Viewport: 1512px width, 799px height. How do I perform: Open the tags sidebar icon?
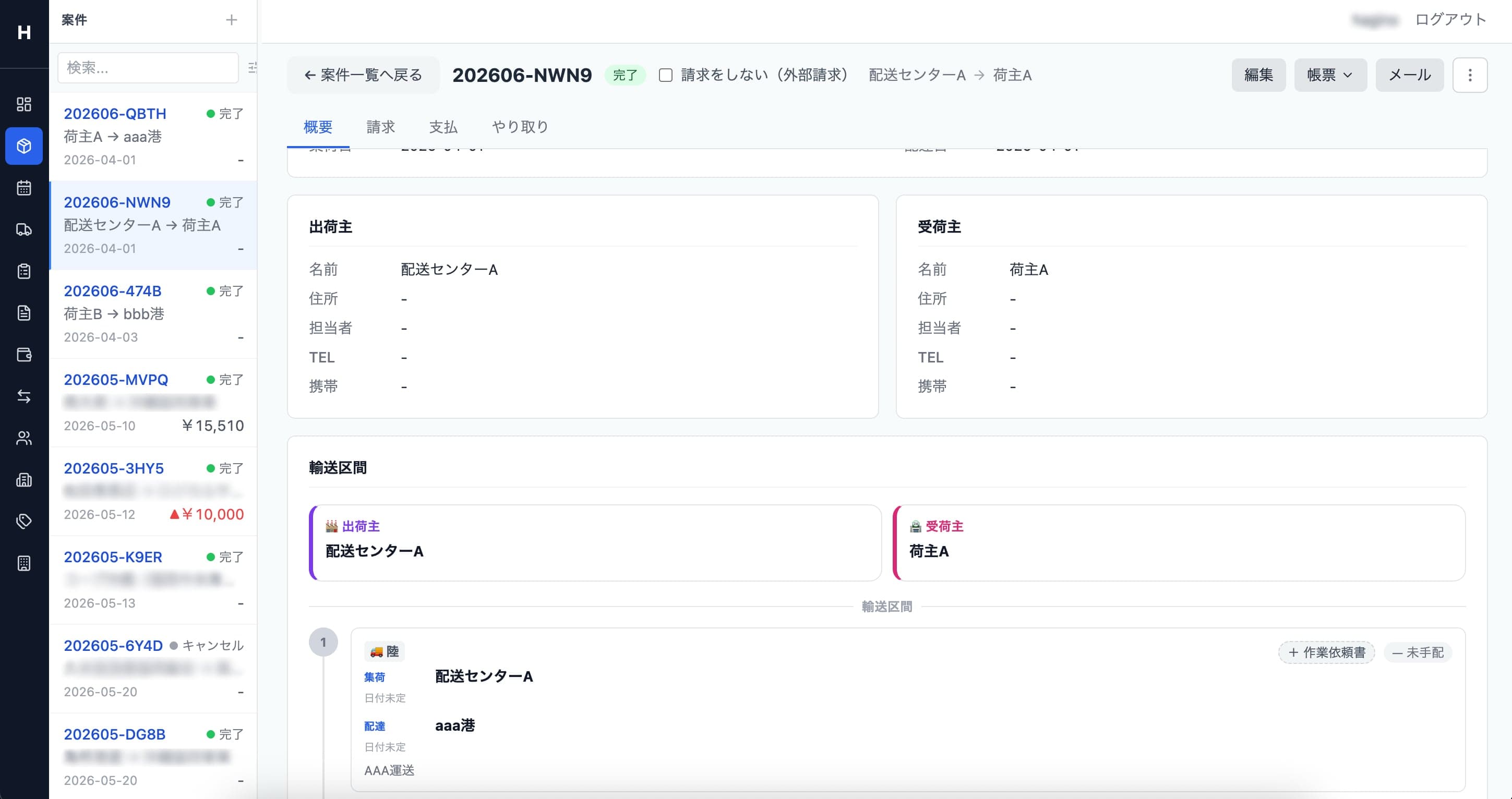pos(24,522)
